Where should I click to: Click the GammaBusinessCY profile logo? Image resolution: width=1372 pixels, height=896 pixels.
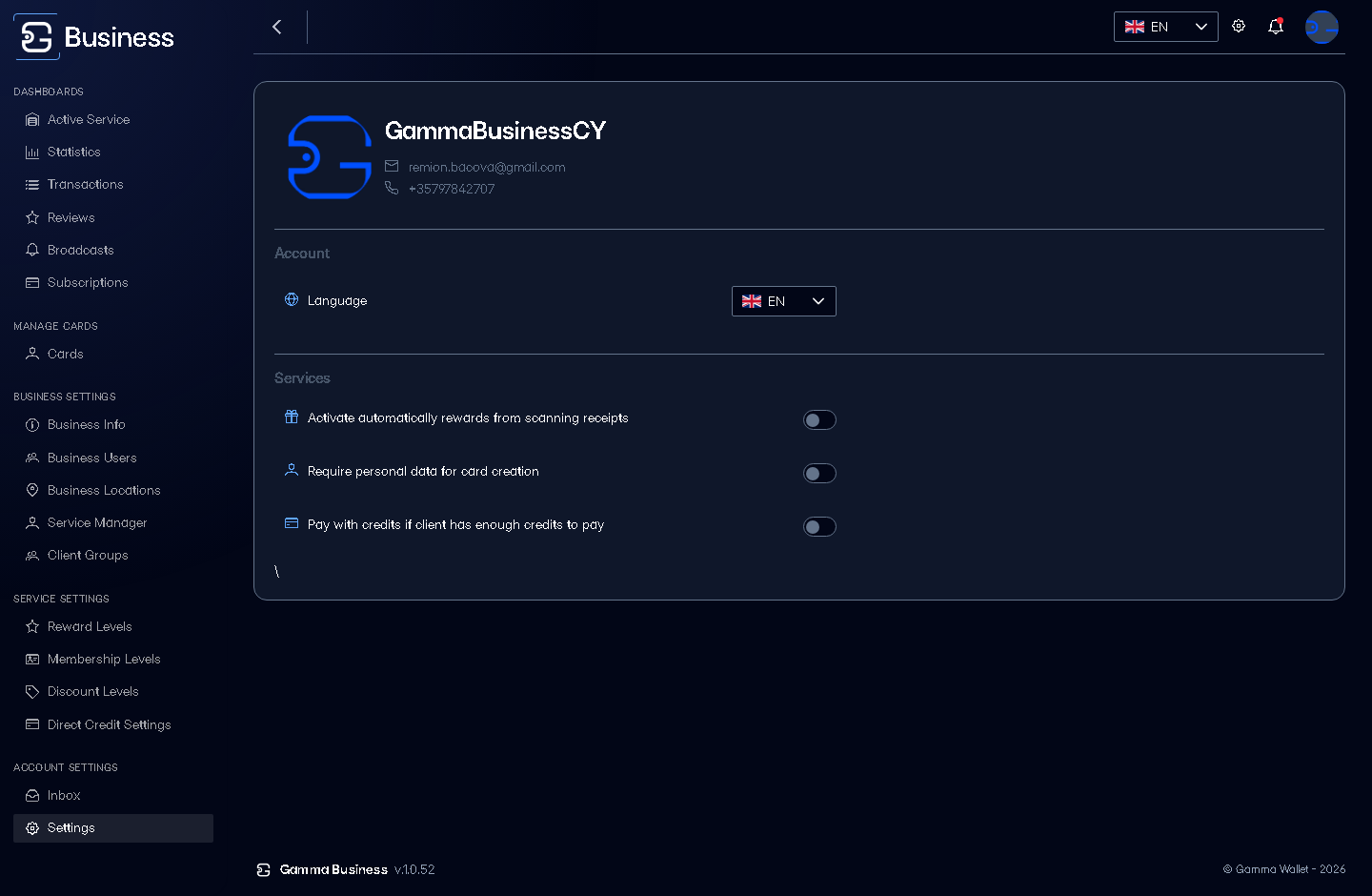click(330, 157)
